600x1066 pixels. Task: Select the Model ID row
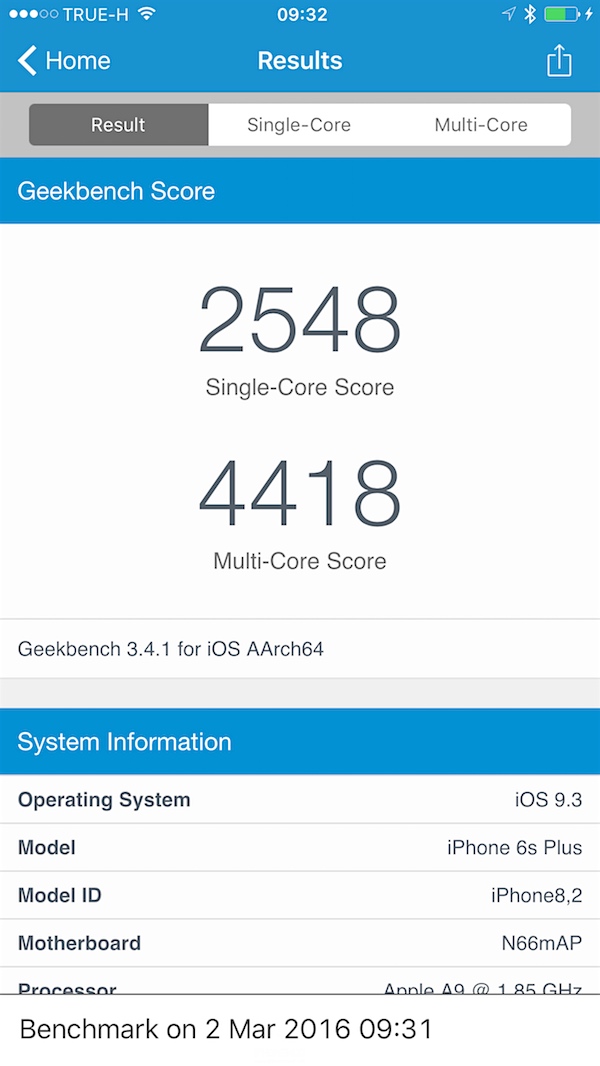pyautogui.click(x=300, y=895)
